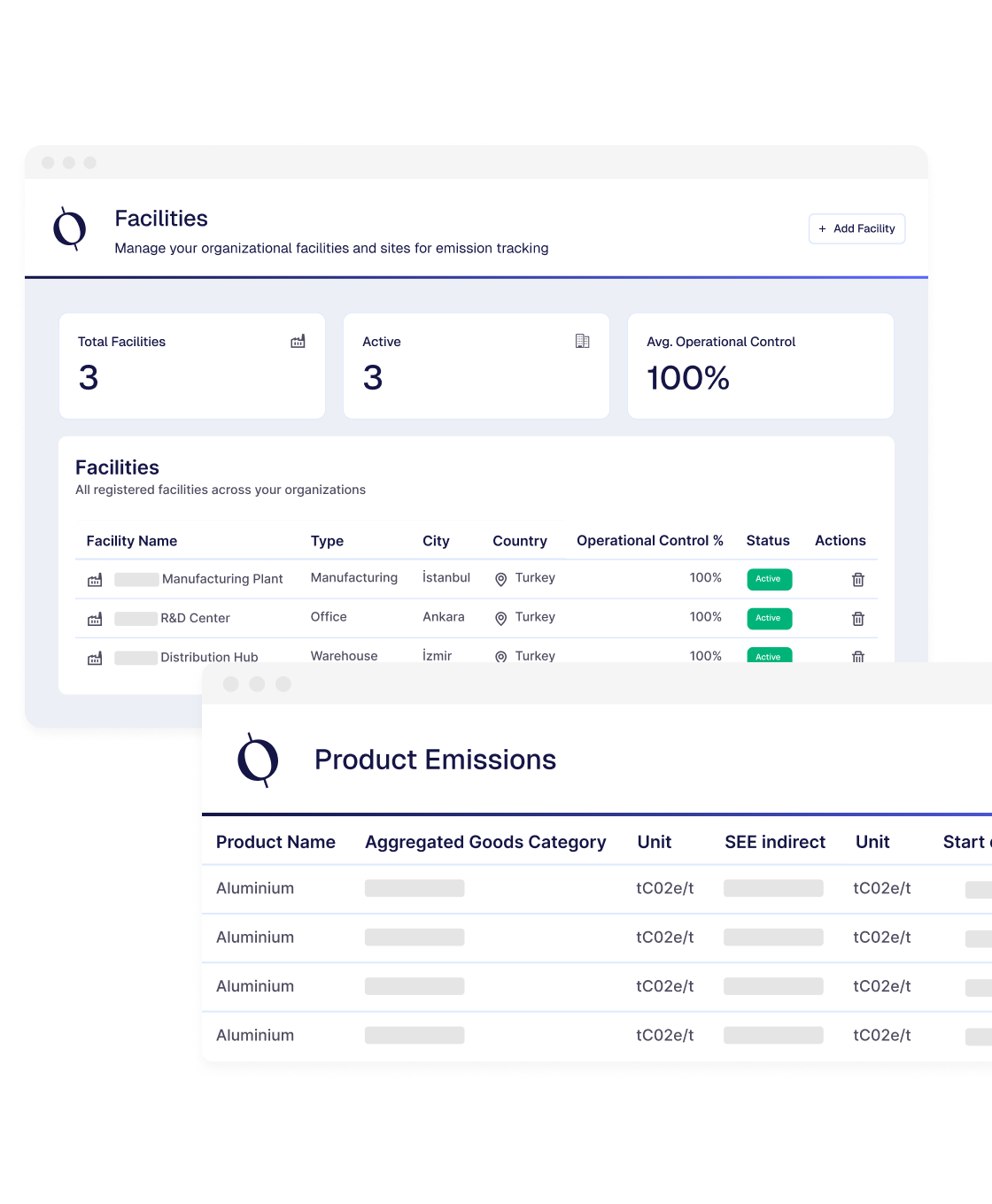Click the building icon on Active card
Screen dimensions: 992x1204
[582, 341]
